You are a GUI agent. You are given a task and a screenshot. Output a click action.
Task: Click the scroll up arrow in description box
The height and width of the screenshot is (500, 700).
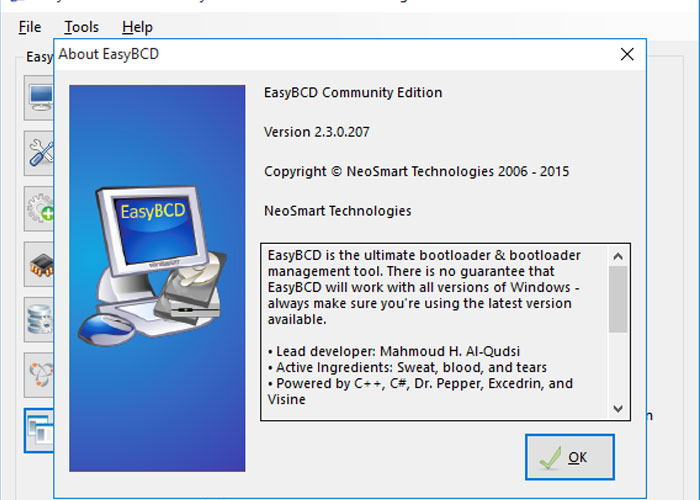[618, 256]
